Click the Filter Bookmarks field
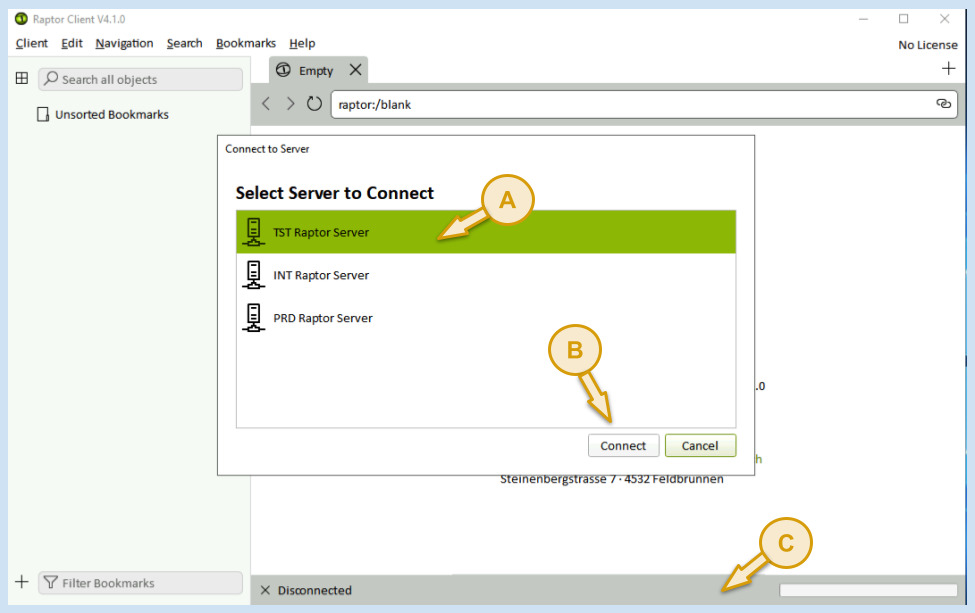The height and width of the screenshot is (613, 975). (140, 583)
